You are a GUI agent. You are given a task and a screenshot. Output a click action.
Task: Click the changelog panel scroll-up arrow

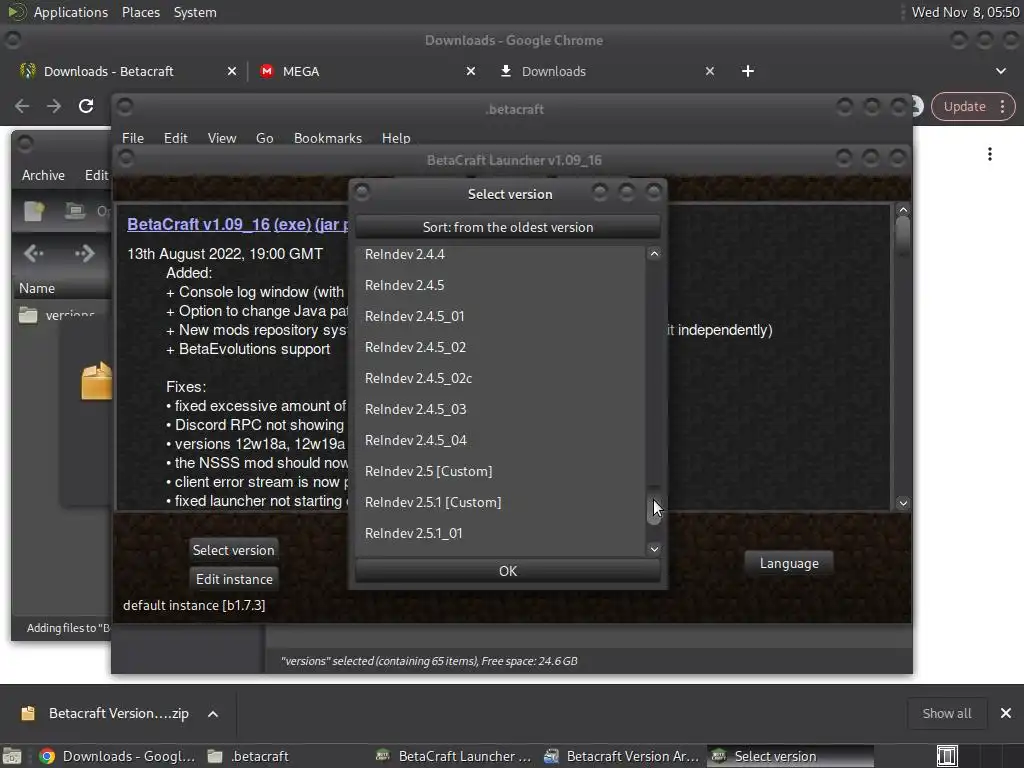tap(903, 210)
